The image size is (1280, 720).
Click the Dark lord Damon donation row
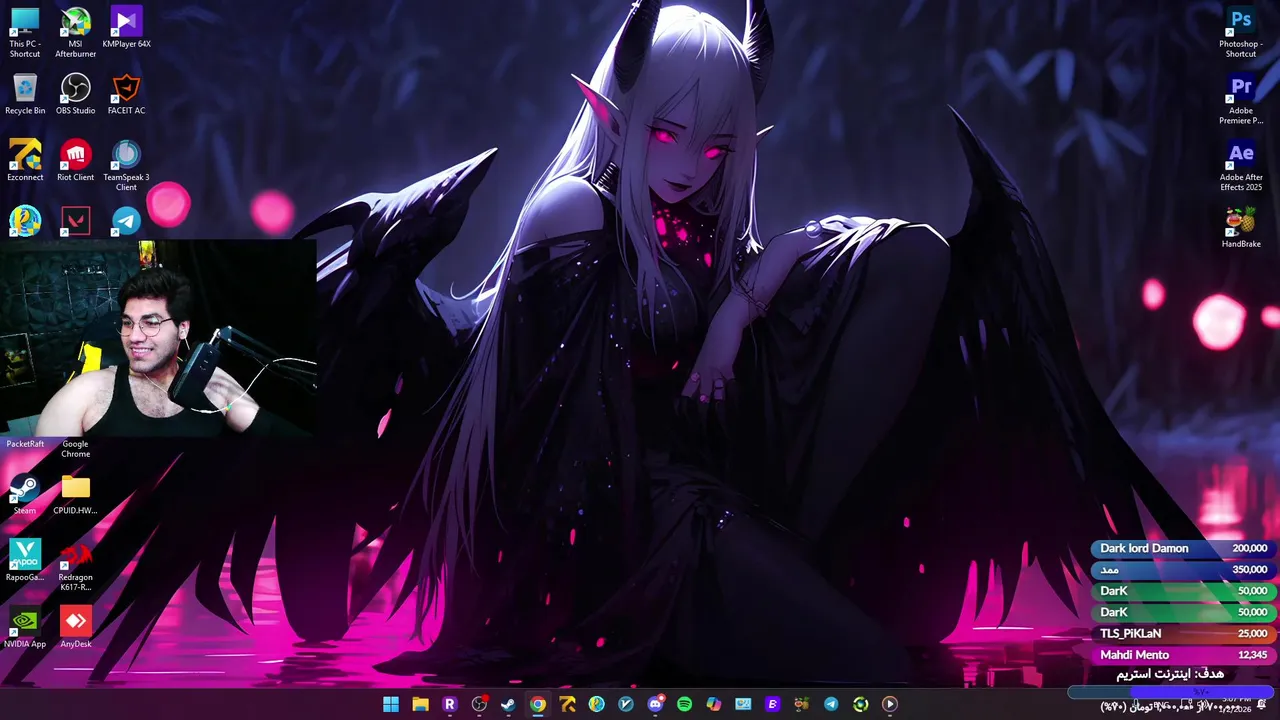(x=1183, y=548)
